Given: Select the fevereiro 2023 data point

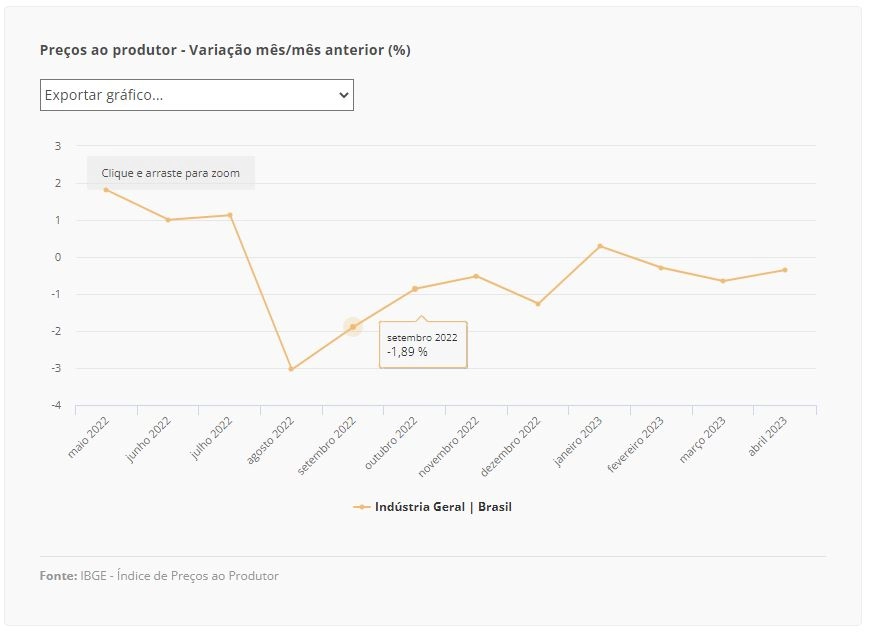Looking at the screenshot, I should point(661,267).
